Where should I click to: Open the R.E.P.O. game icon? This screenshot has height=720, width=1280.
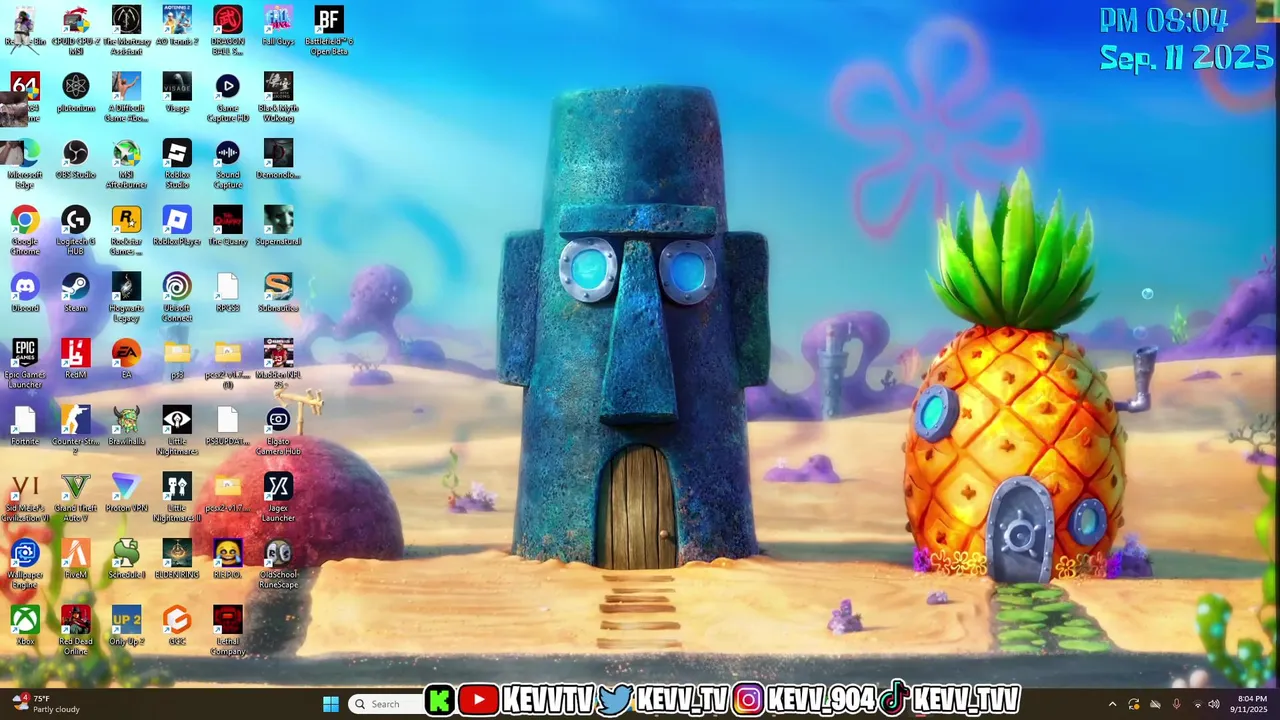[228, 560]
